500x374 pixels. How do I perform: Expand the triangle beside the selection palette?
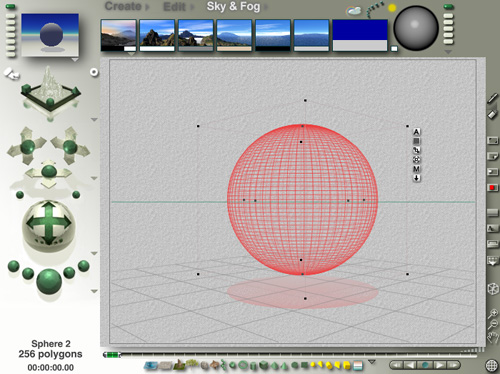pos(372,362)
